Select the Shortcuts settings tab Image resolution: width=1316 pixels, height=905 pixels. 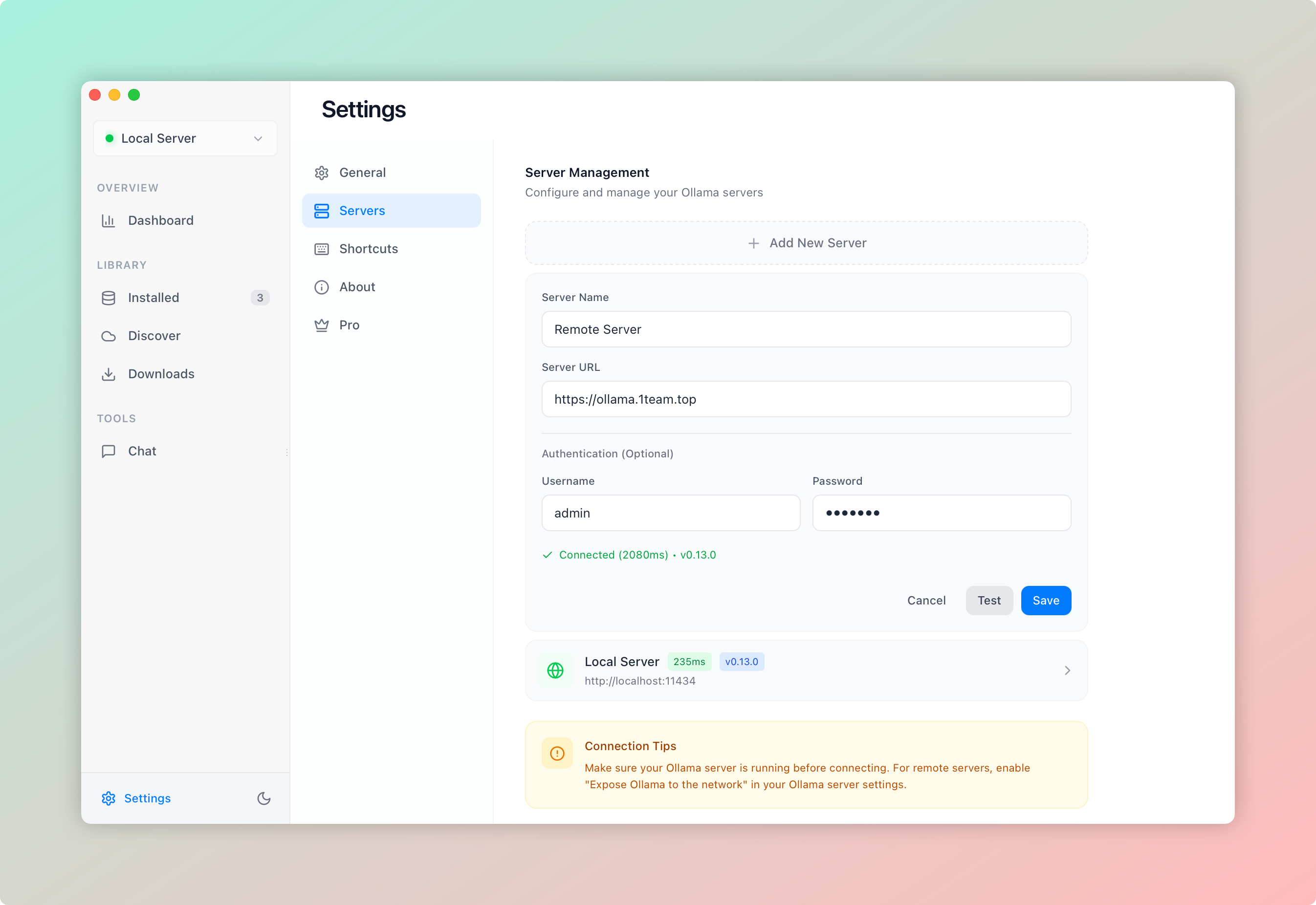click(x=392, y=248)
